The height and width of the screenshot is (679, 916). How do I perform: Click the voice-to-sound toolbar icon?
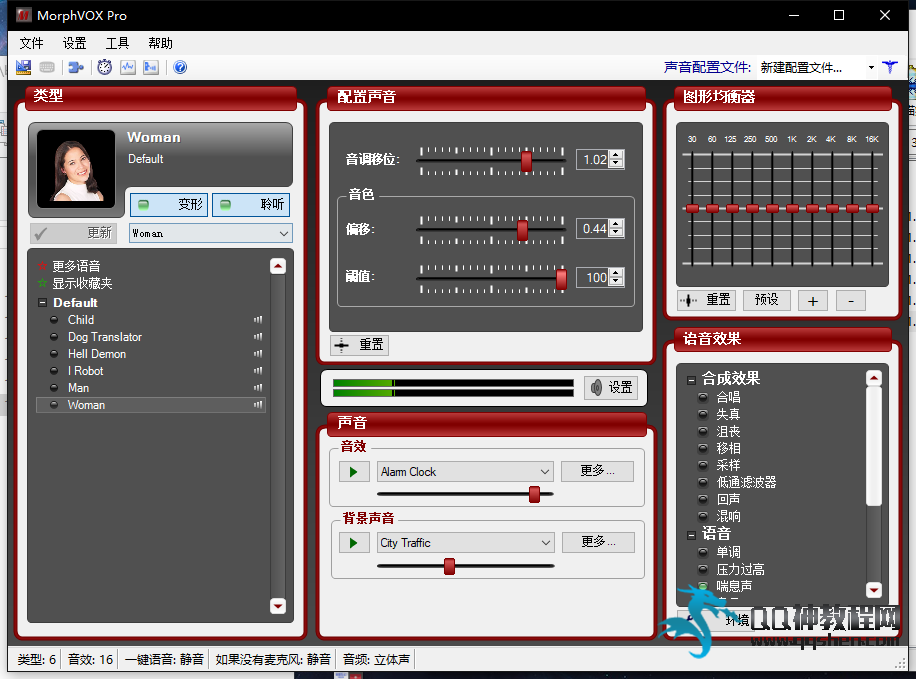[151, 67]
